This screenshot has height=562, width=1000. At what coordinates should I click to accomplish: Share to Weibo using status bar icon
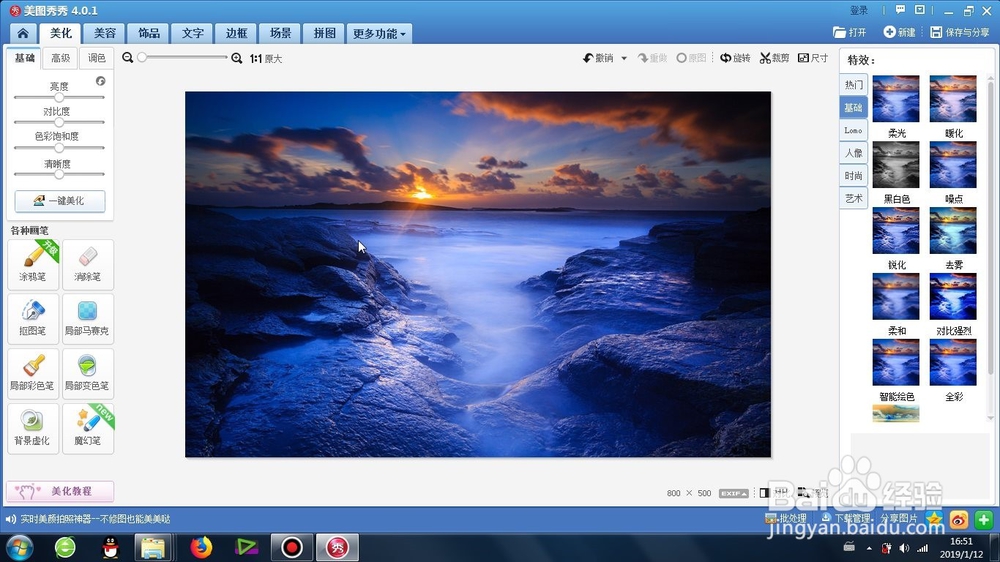click(959, 520)
